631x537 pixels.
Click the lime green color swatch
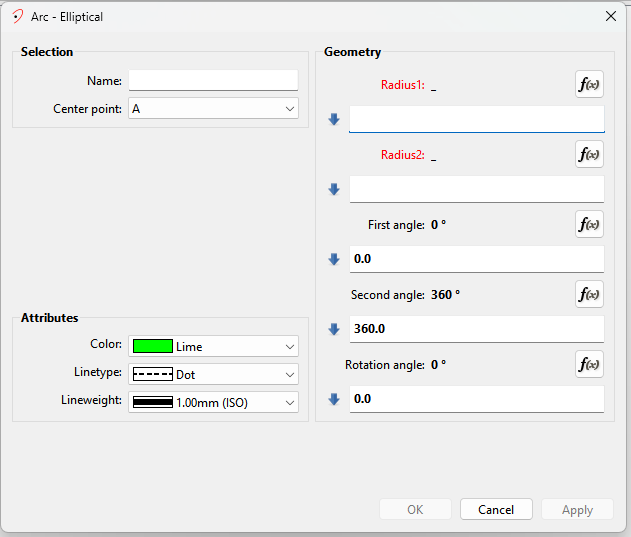(x=153, y=346)
